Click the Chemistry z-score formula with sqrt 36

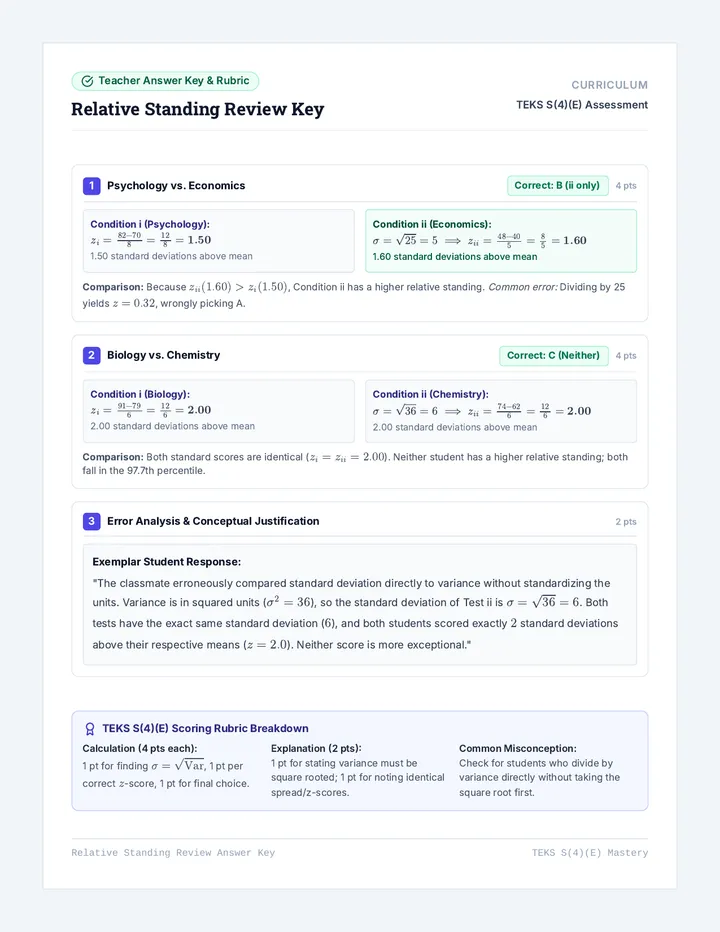click(x=482, y=410)
